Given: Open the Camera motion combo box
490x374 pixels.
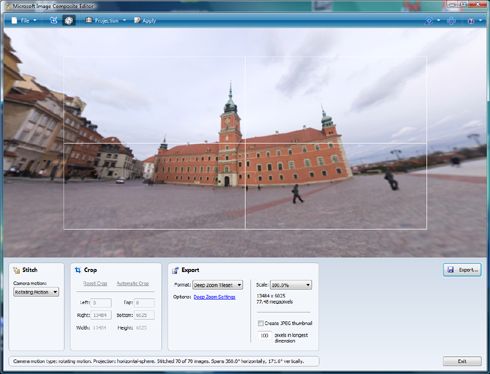Looking at the screenshot, I should (36, 292).
